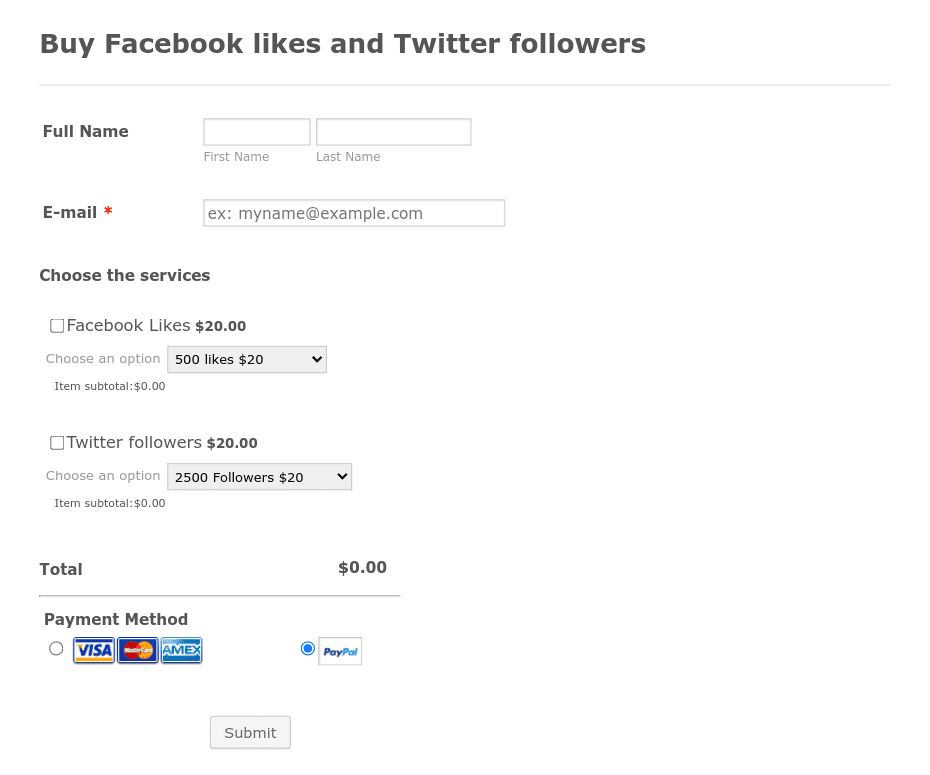
Task: Enable the Facebook Likes service checkbox
Action: [56, 325]
